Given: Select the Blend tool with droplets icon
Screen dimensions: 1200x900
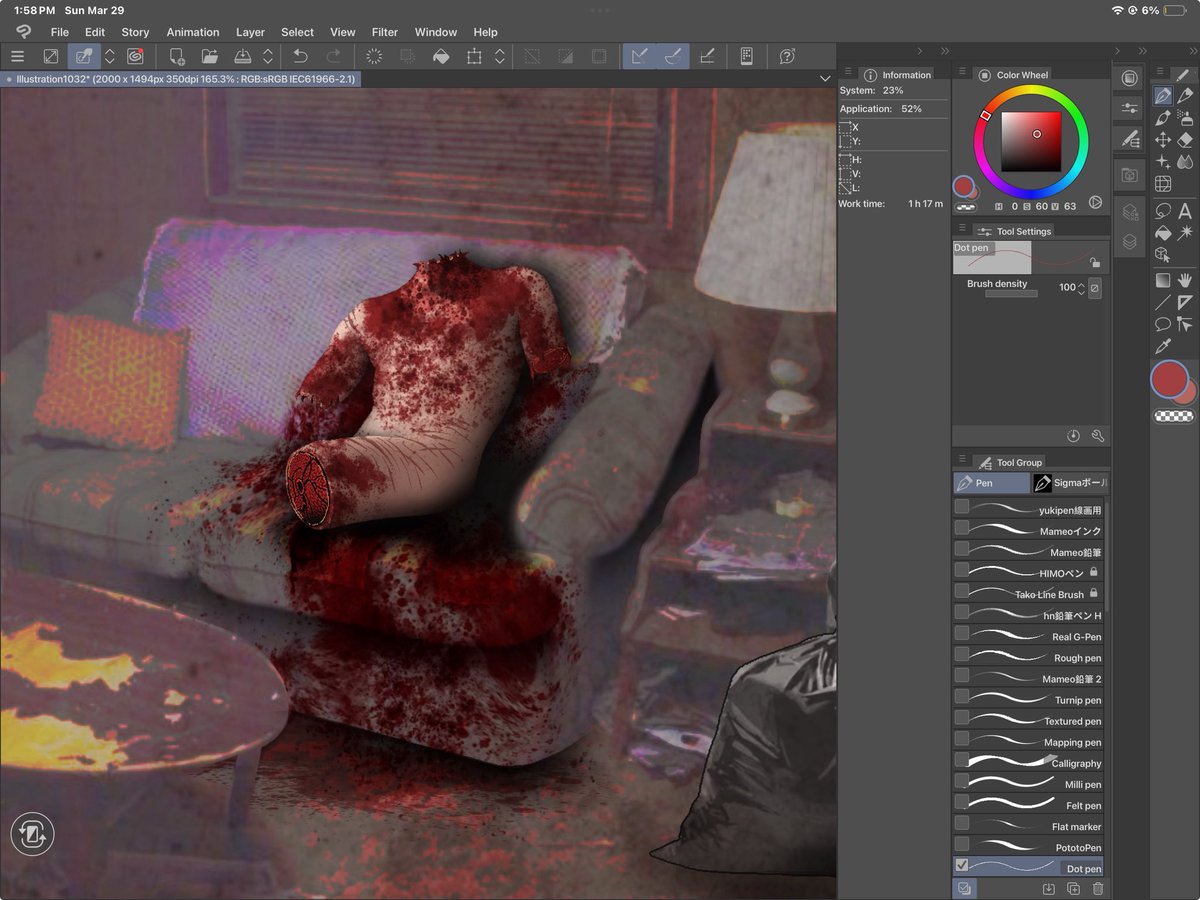Looking at the screenshot, I should click(1185, 162).
